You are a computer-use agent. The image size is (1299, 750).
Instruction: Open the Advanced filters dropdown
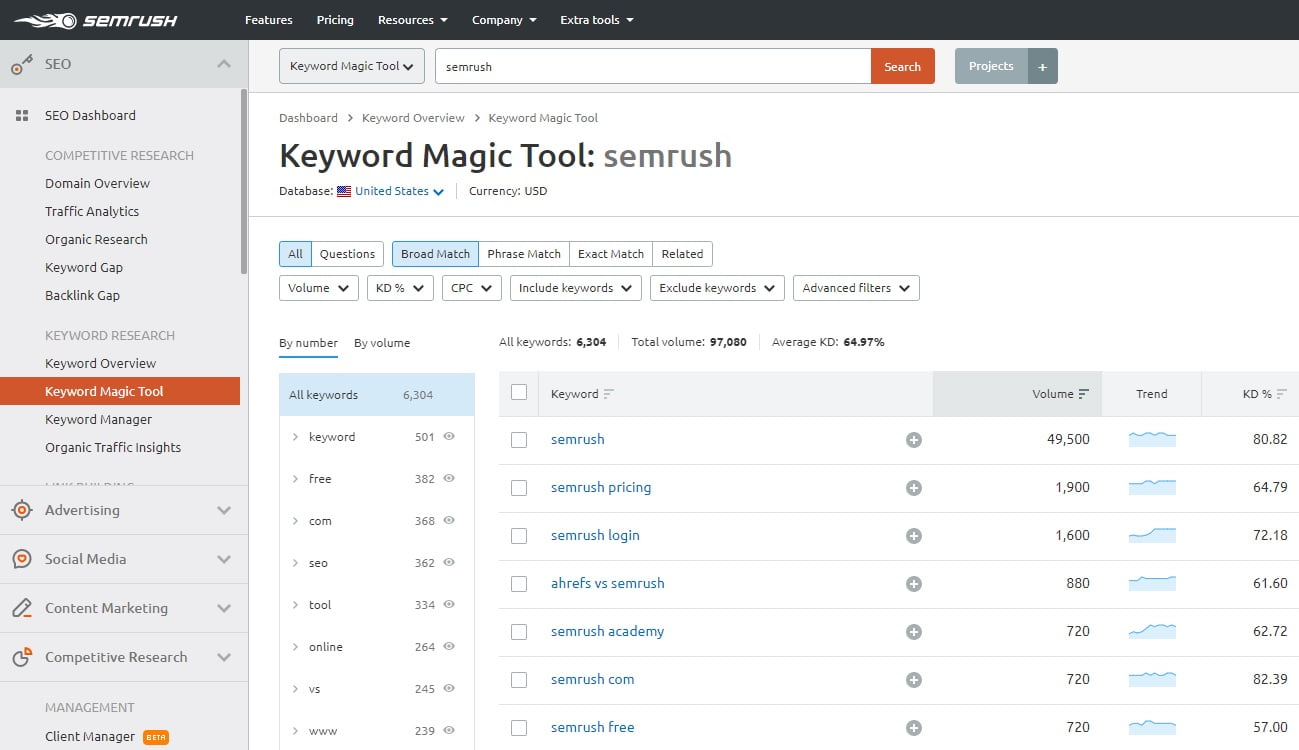(x=856, y=288)
